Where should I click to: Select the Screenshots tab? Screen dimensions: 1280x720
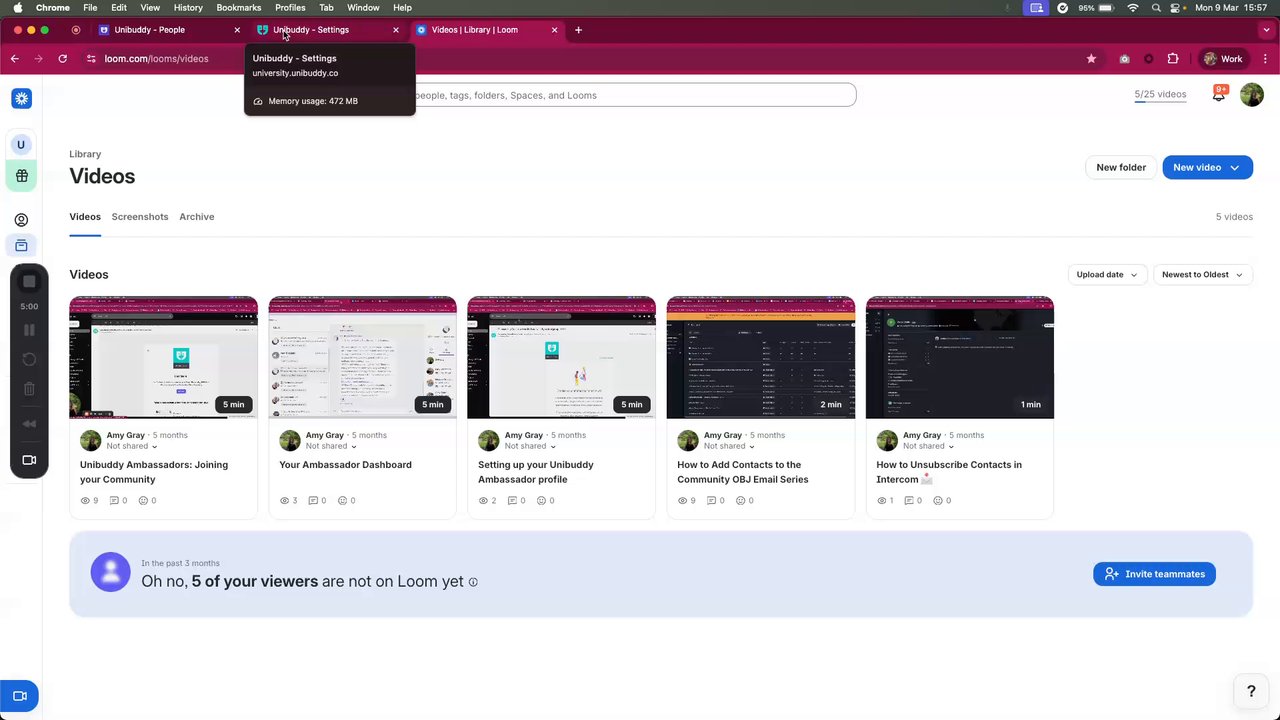[140, 217]
